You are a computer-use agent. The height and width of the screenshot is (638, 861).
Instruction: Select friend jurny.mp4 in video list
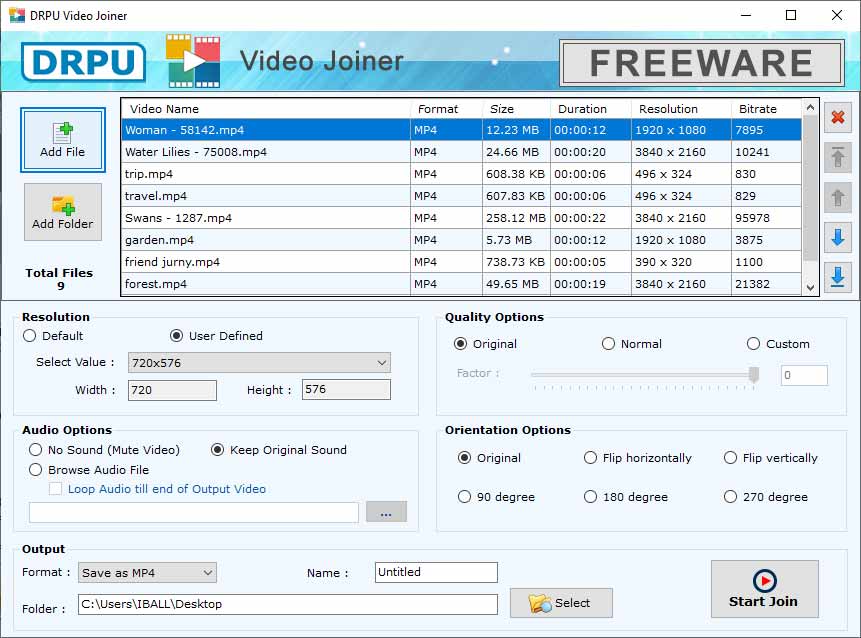point(461,261)
